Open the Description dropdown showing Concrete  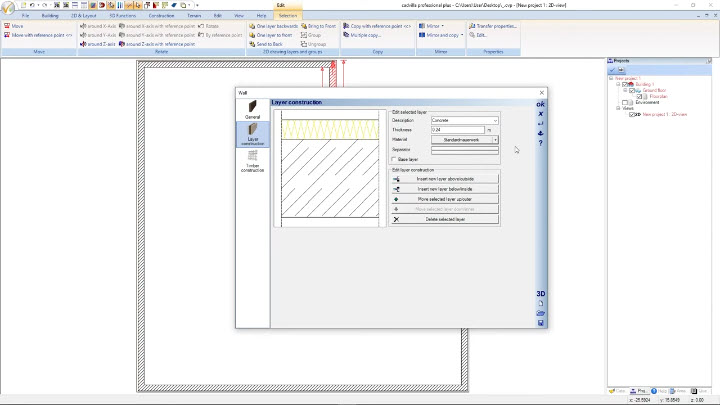coord(464,120)
